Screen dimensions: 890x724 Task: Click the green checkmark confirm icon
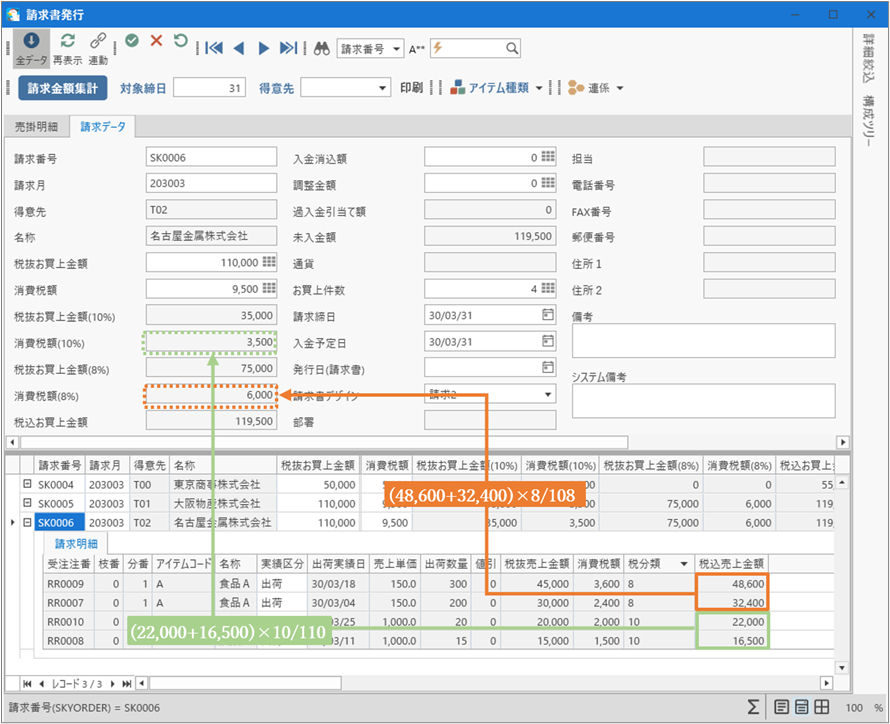[132, 41]
